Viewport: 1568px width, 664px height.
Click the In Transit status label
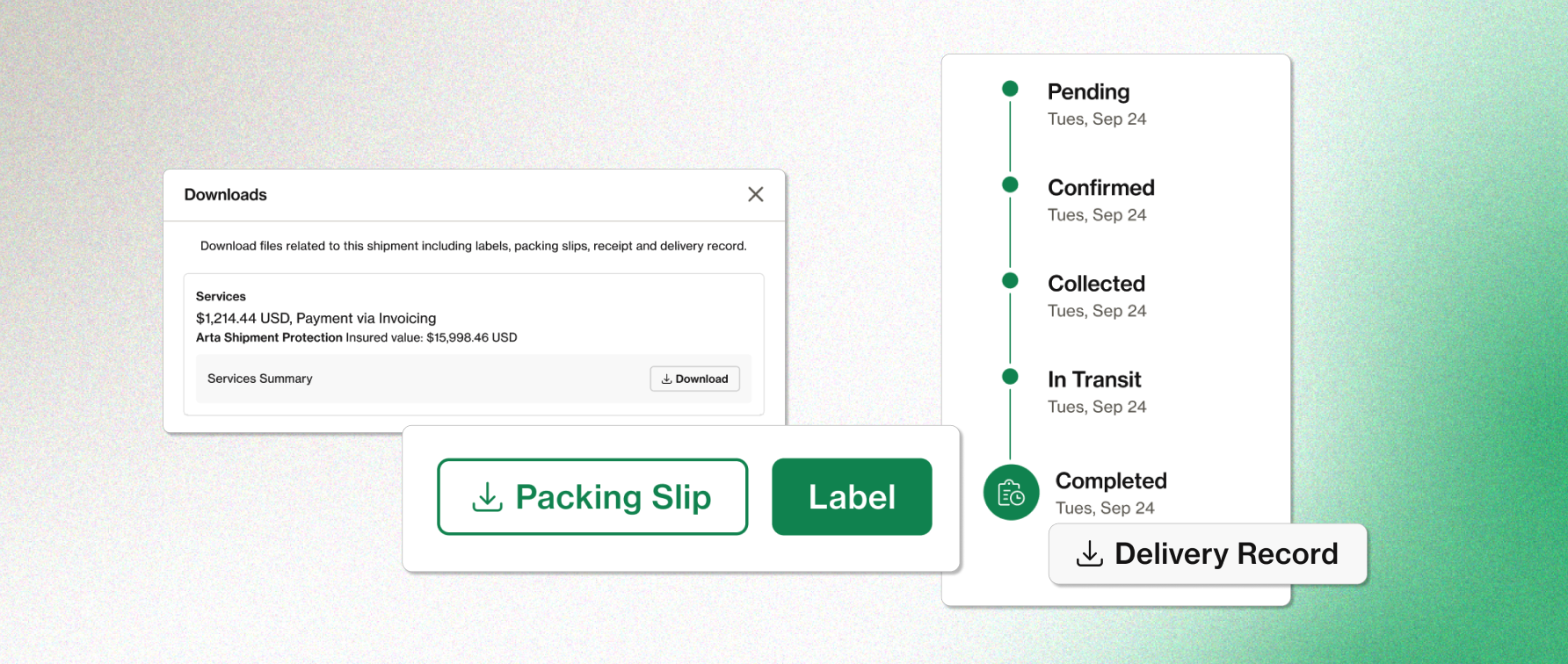tap(1094, 379)
